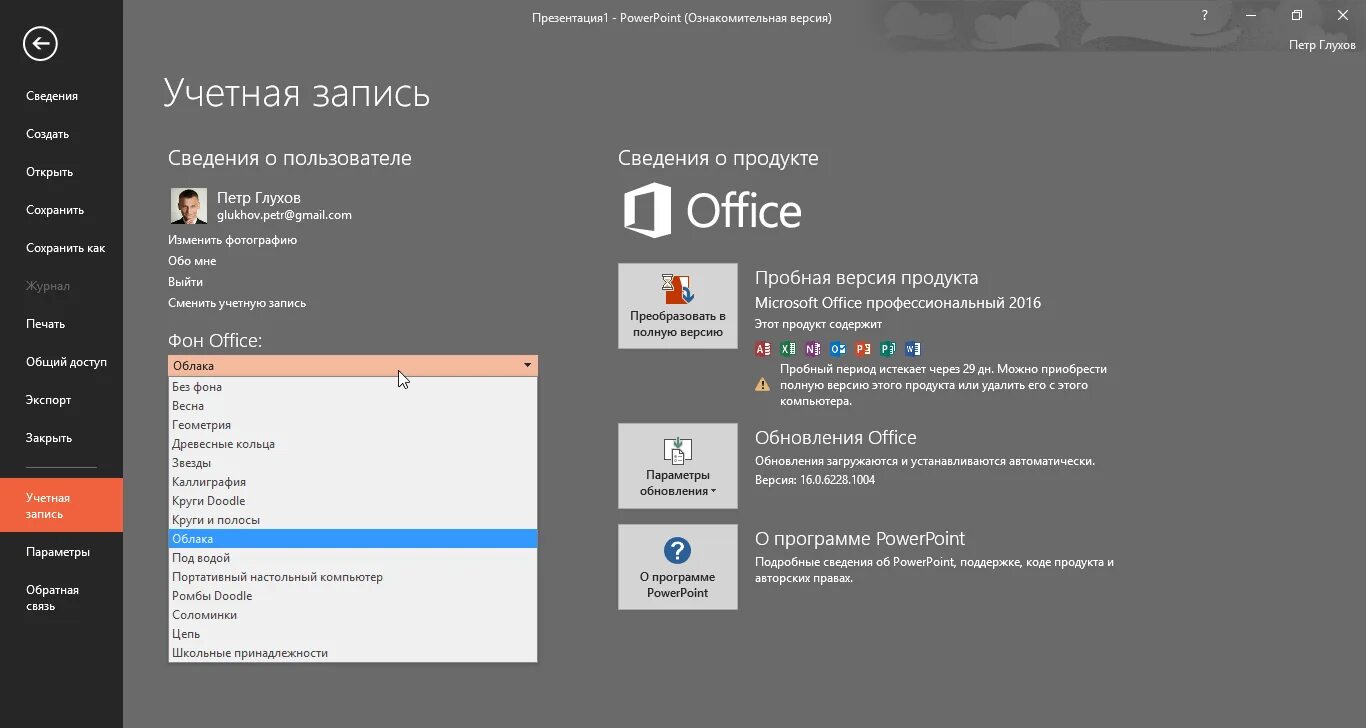Select Учетная запись sidebar tab
Image resolution: width=1366 pixels, height=728 pixels.
(x=61, y=505)
